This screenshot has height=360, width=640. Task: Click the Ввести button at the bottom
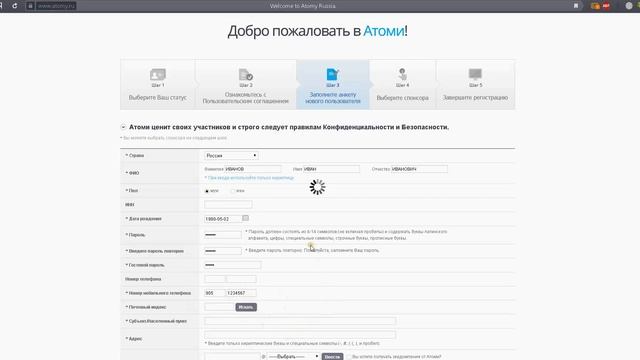click(332, 356)
